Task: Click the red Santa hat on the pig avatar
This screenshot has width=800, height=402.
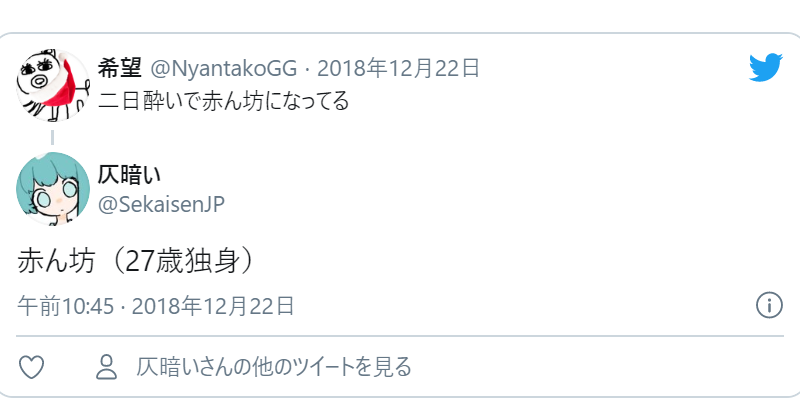Action: click(x=62, y=83)
